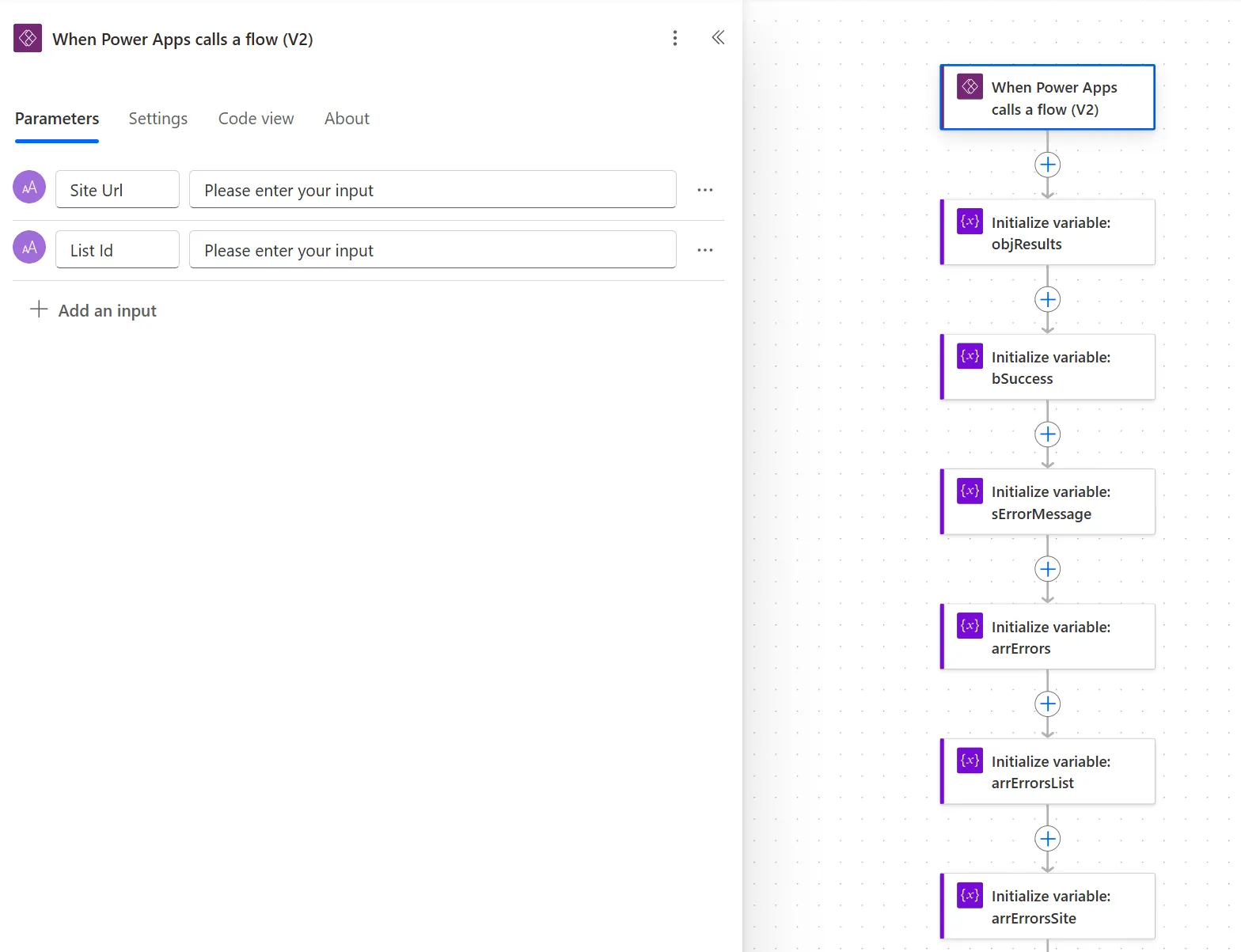Switch to the Parameters tab

[x=57, y=119]
